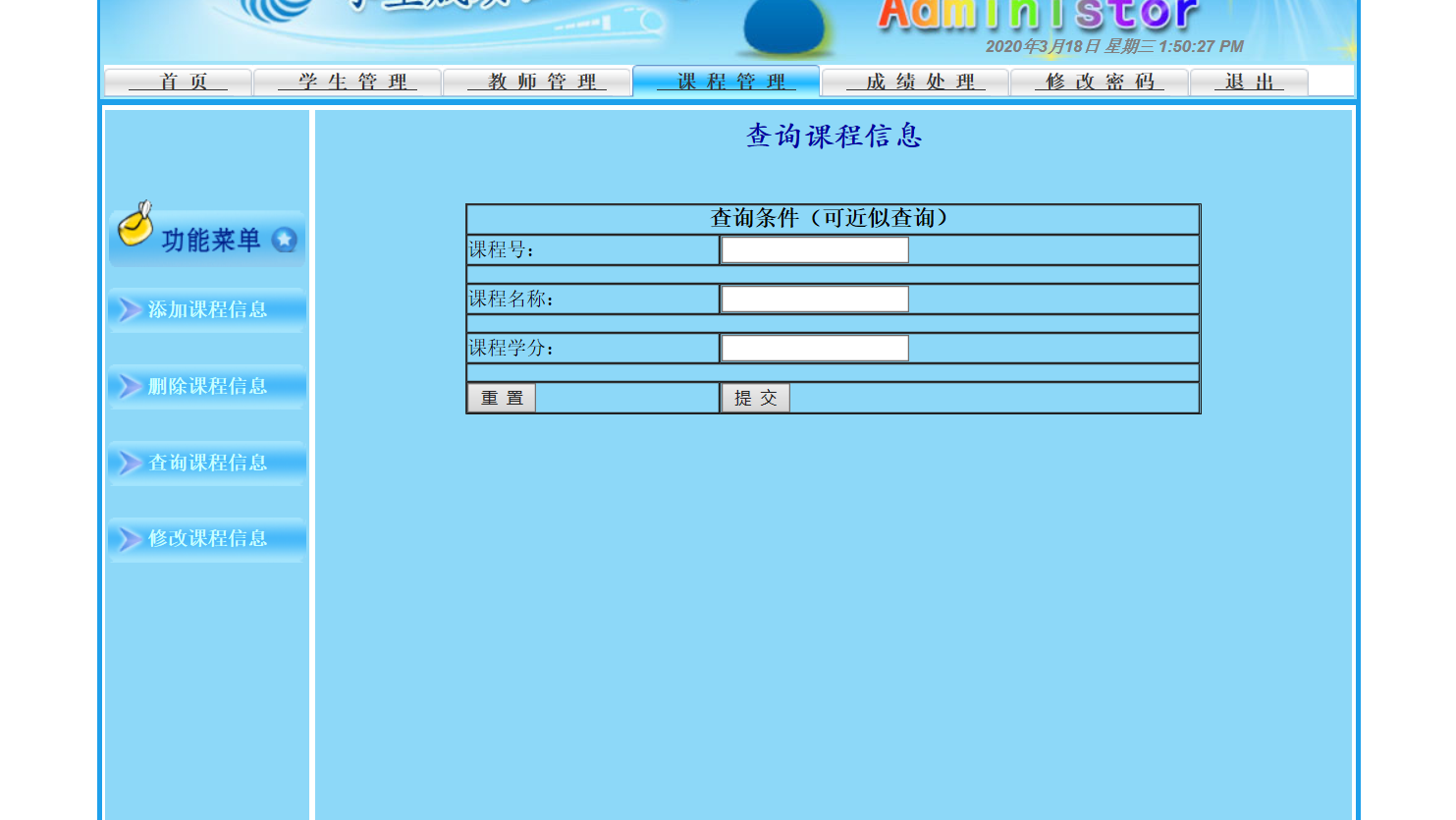Click the 课程学分 input field
Viewport: 1456px width, 820px height.
point(814,347)
